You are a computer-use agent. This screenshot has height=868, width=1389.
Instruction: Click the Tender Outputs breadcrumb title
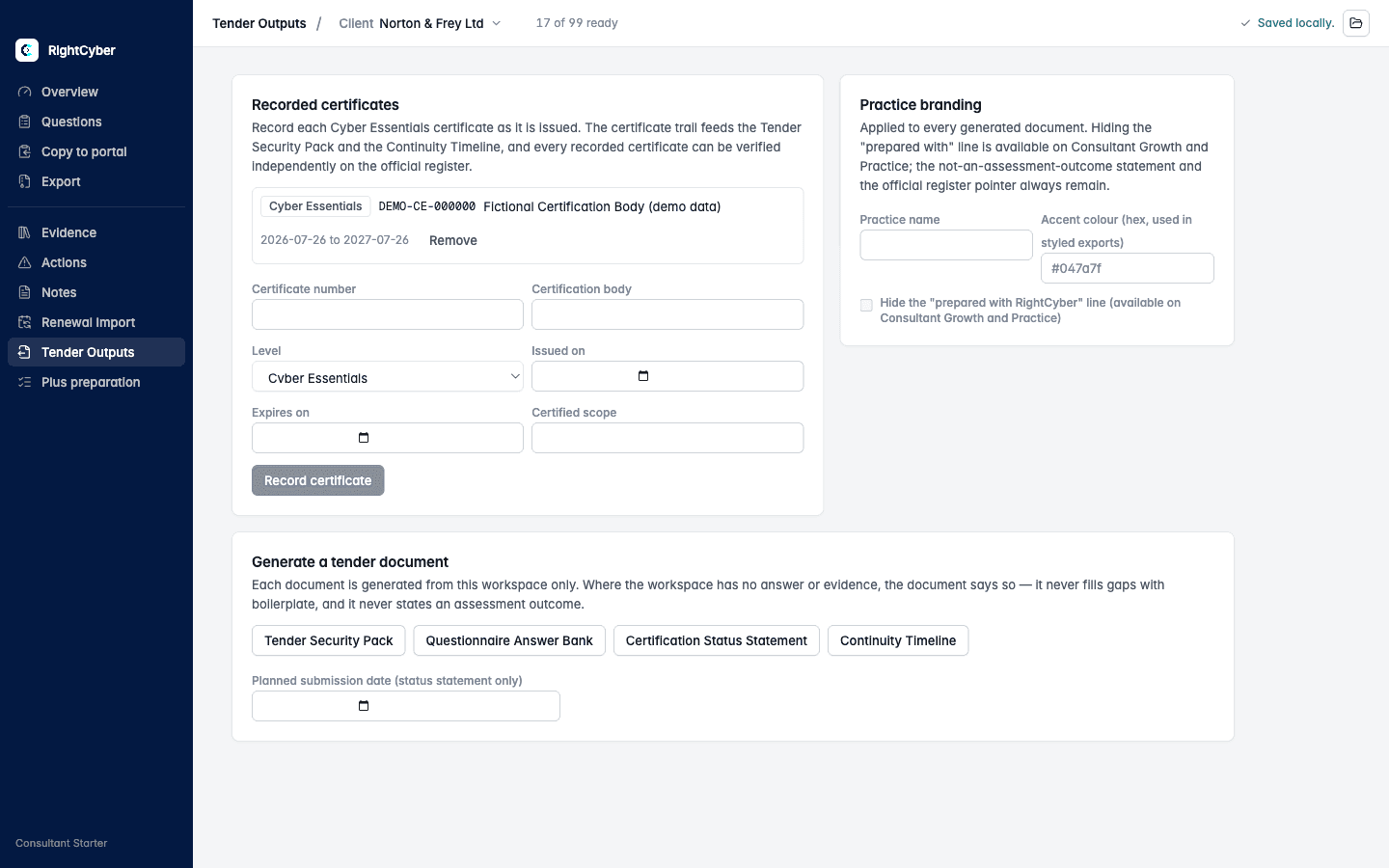point(259,23)
